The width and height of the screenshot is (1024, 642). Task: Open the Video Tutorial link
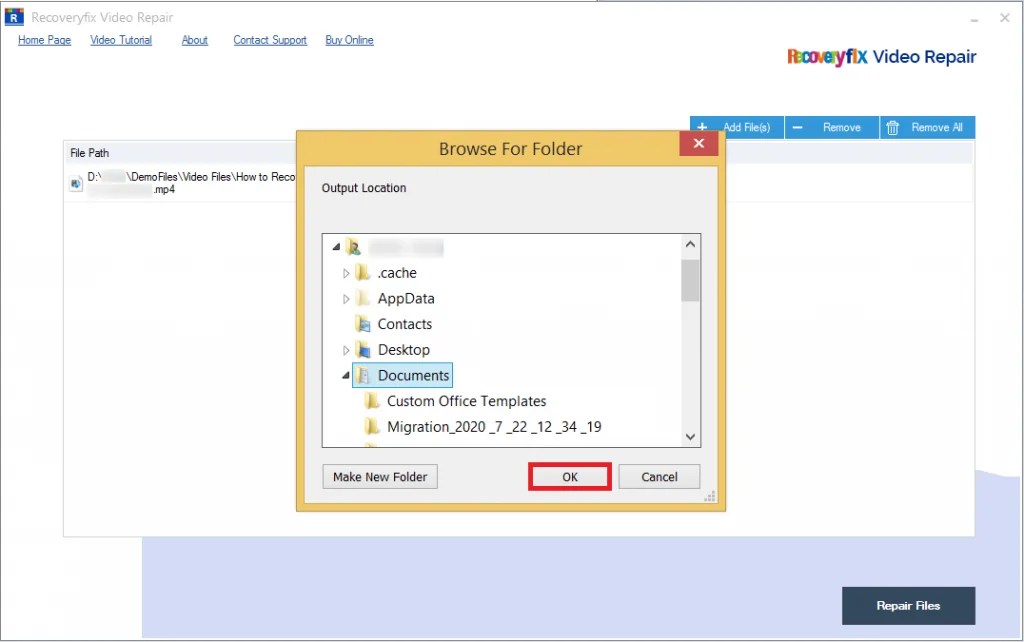[121, 40]
